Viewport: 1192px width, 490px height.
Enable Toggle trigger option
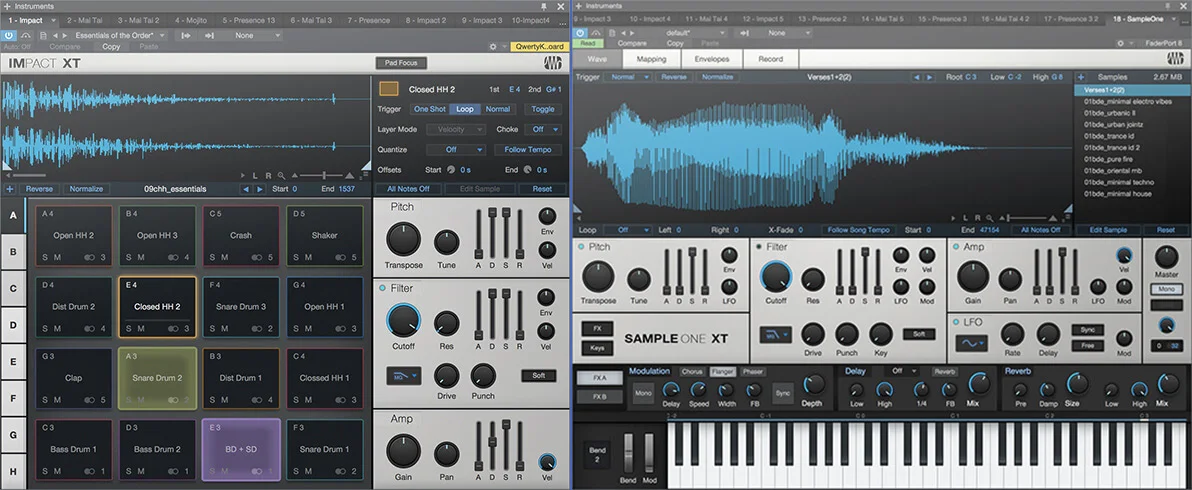pos(542,109)
